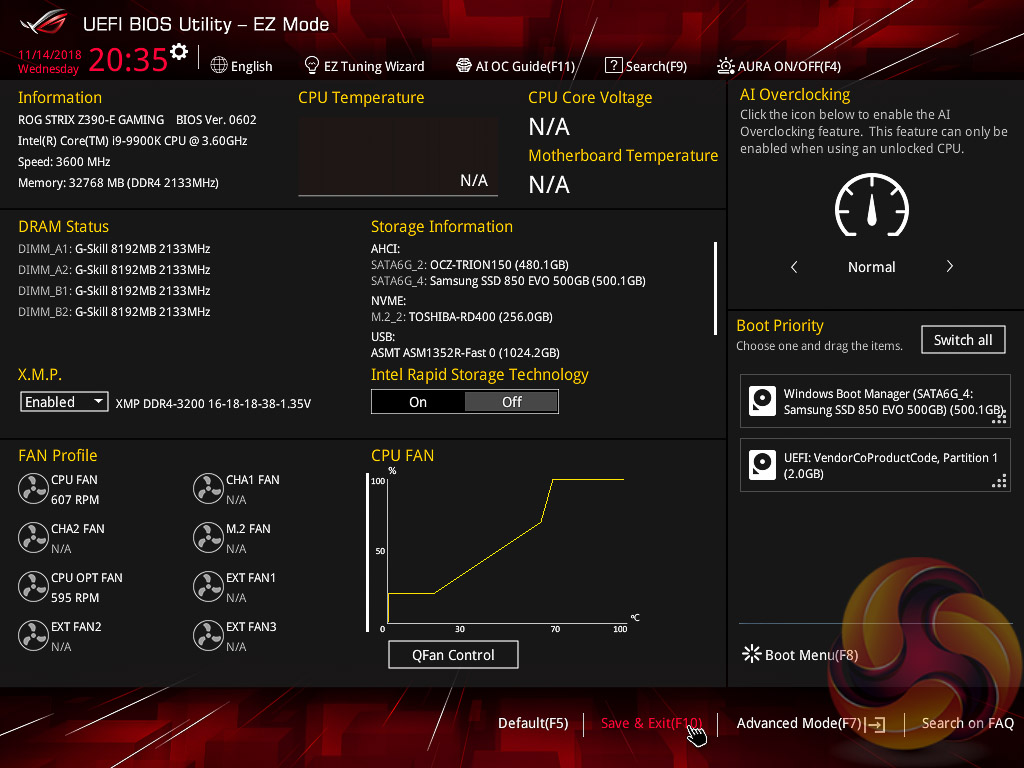Toggle AURA ON/OFF lighting

click(779, 66)
